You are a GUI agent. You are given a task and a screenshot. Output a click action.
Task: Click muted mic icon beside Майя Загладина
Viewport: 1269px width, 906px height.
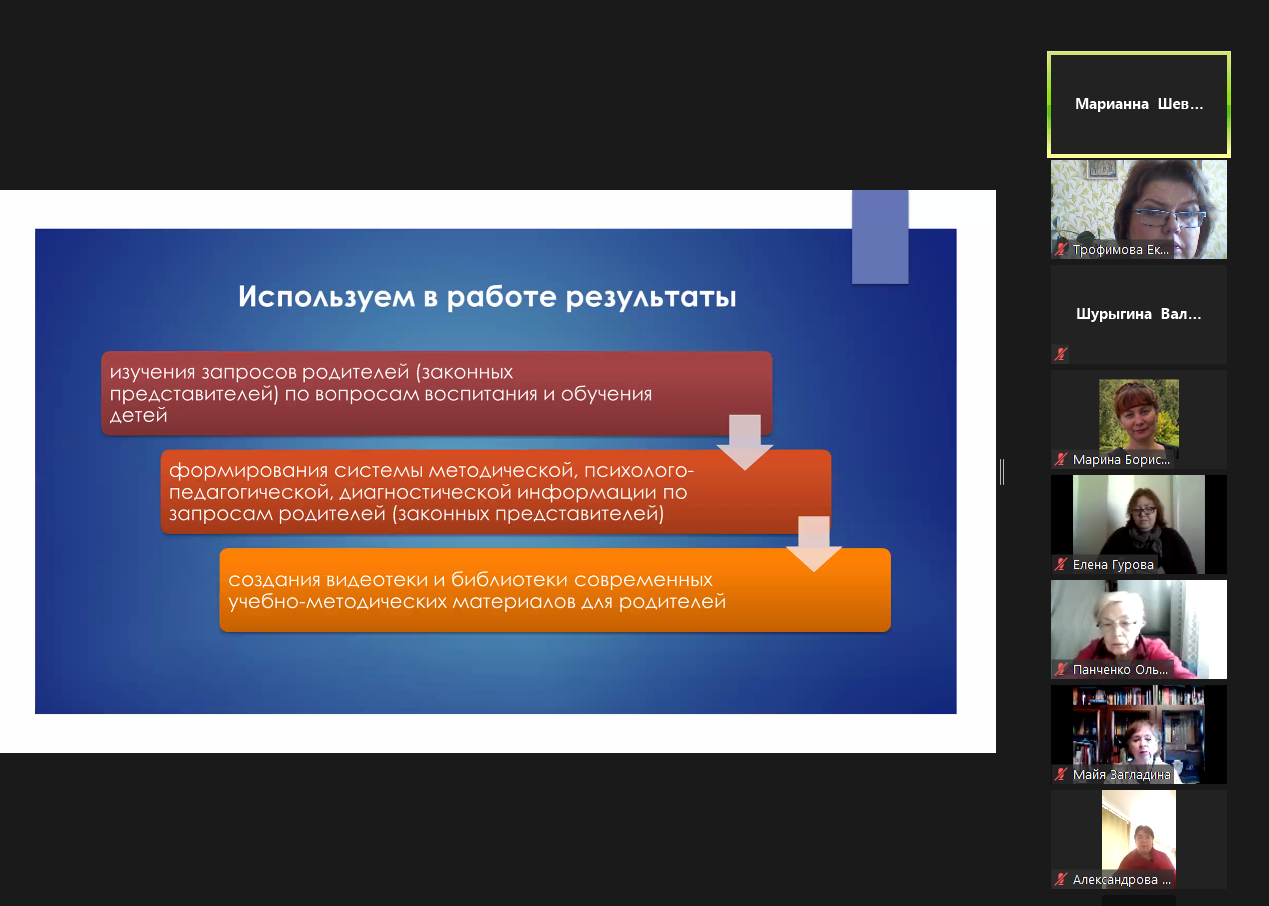click(1061, 774)
